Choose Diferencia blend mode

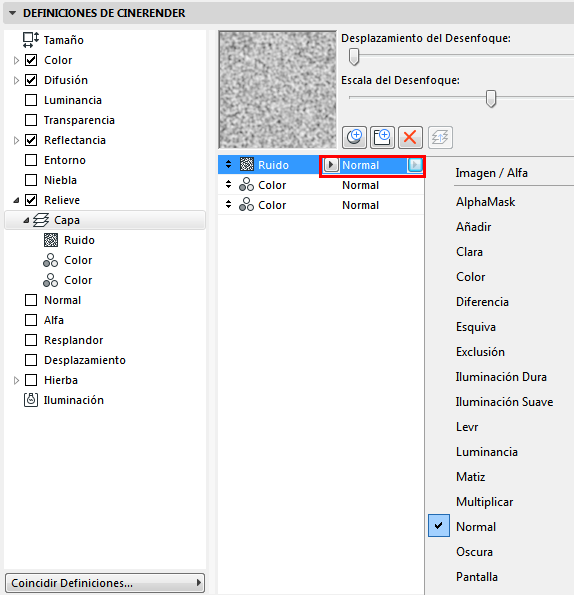pyautogui.click(x=482, y=302)
